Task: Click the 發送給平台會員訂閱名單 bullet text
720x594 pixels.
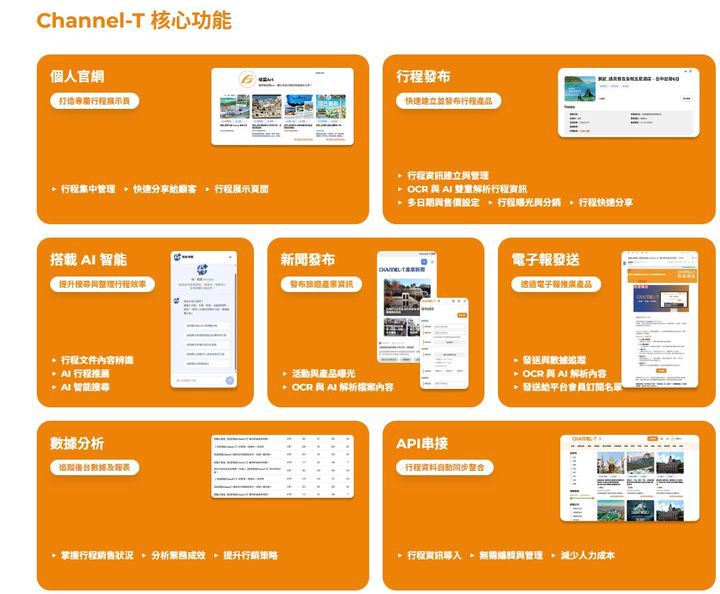Action: click(572, 387)
